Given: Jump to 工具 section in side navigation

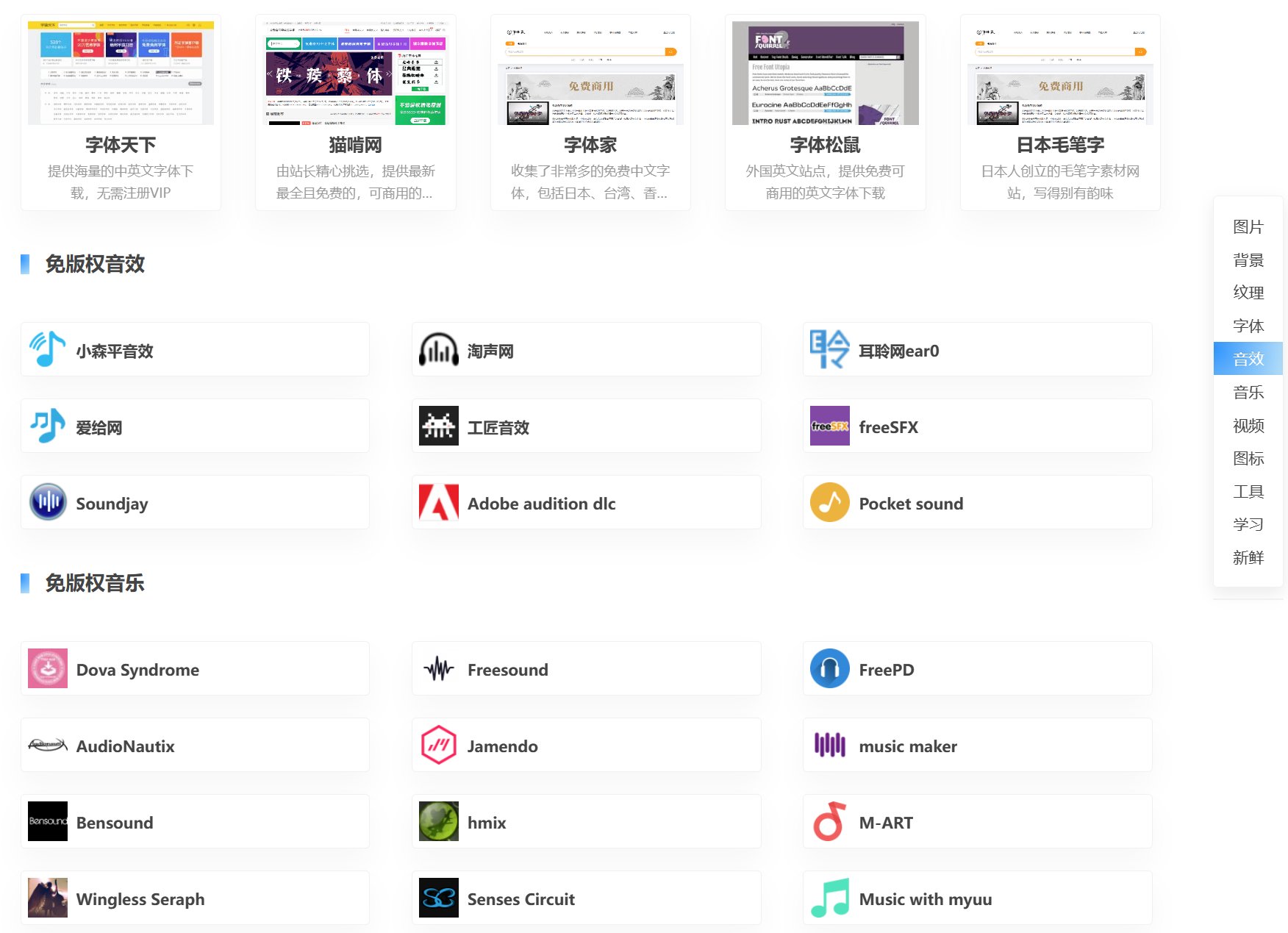Looking at the screenshot, I should tap(1248, 492).
